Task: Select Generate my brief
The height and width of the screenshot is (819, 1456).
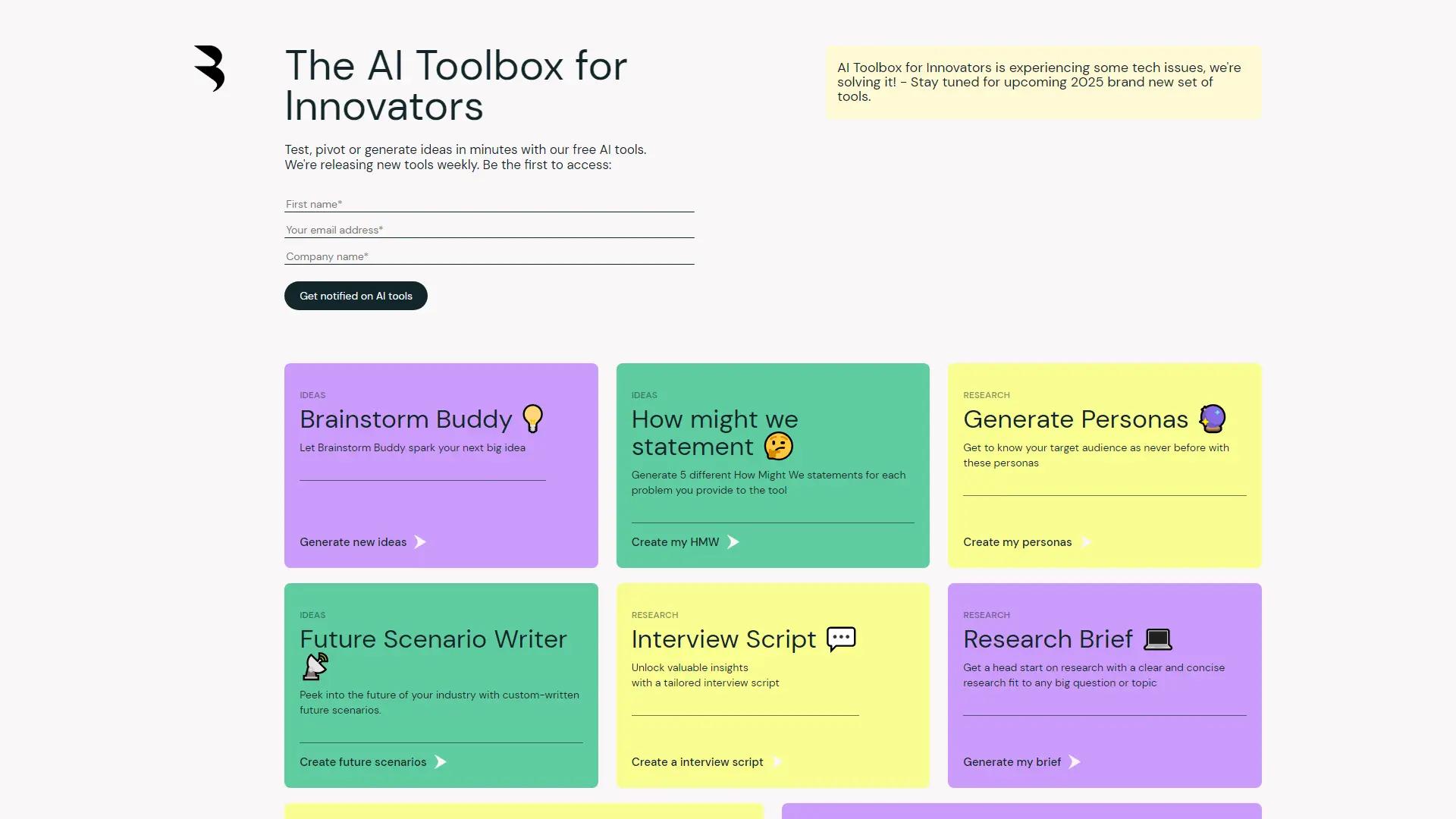Action: tap(1012, 761)
